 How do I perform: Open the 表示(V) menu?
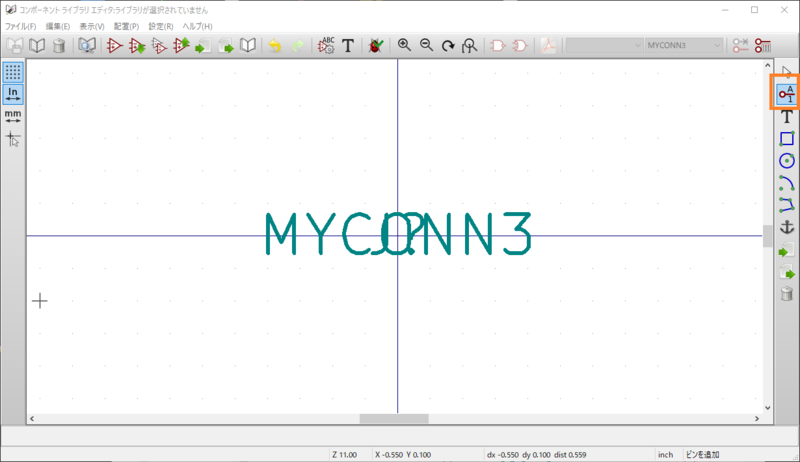pyautogui.click(x=92, y=26)
